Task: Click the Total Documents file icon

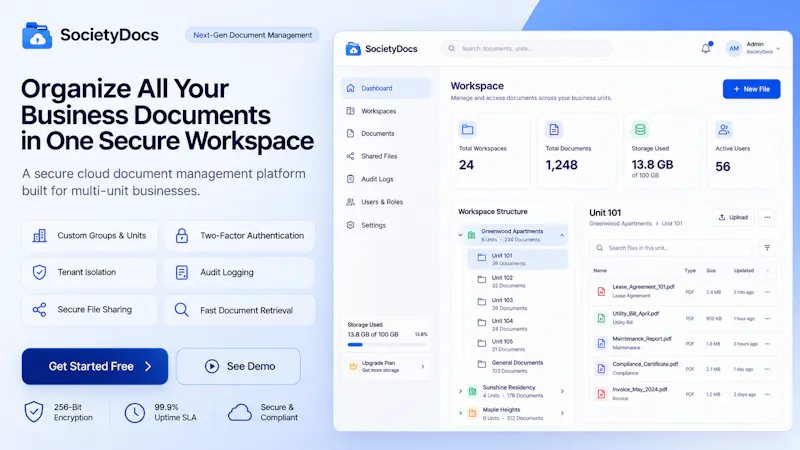Action: point(554,130)
